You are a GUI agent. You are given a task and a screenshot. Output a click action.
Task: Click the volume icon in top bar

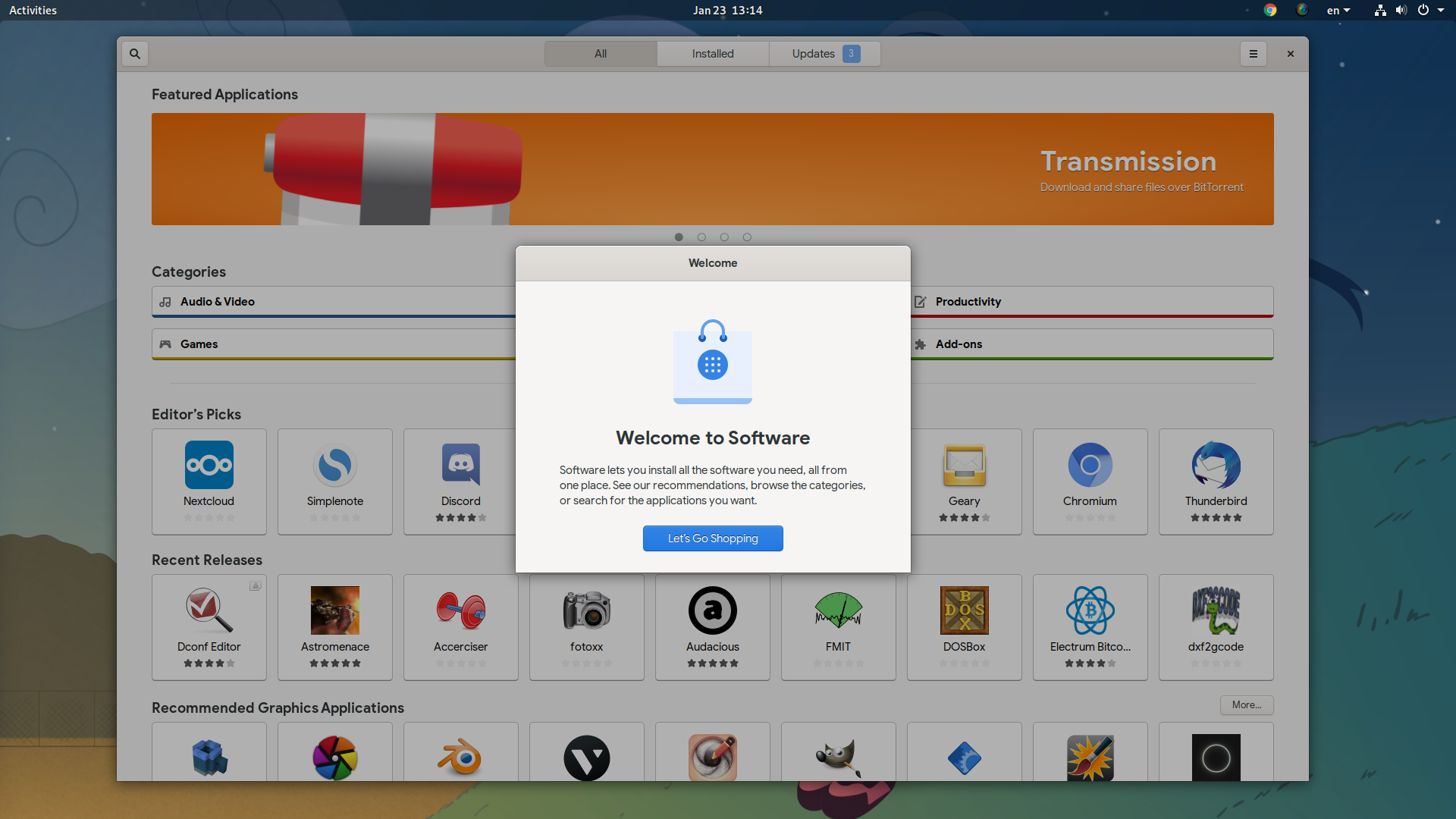pyautogui.click(x=1401, y=10)
